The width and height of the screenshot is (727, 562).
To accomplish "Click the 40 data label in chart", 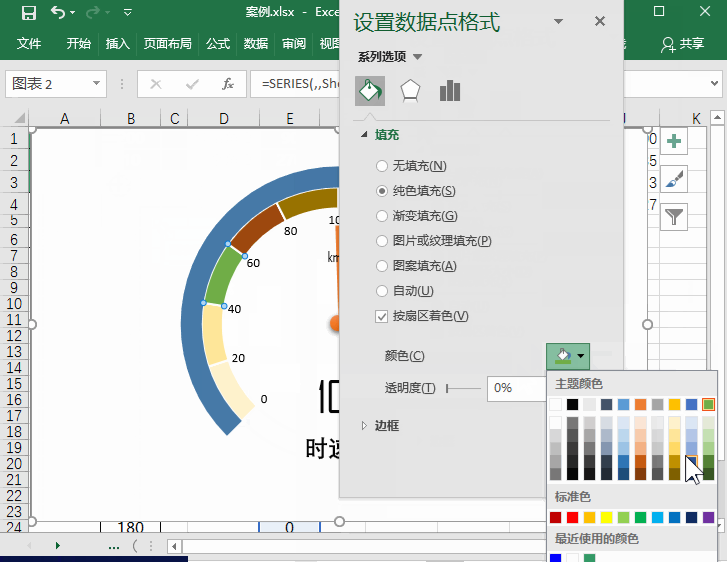I will pos(234,309).
